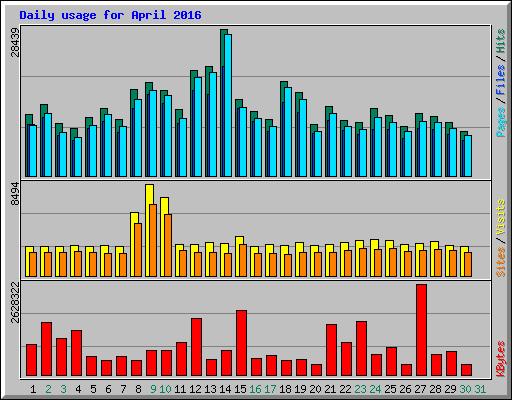Click day 20 on the x-axis
The image size is (512, 400).
pyautogui.click(x=315, y=389)
